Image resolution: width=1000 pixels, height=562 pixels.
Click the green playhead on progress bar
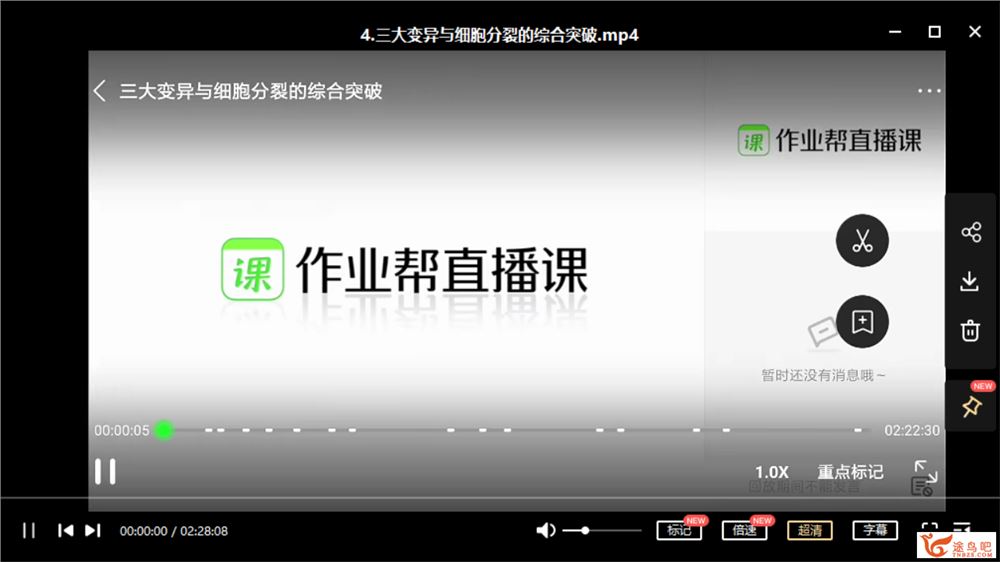164,430
